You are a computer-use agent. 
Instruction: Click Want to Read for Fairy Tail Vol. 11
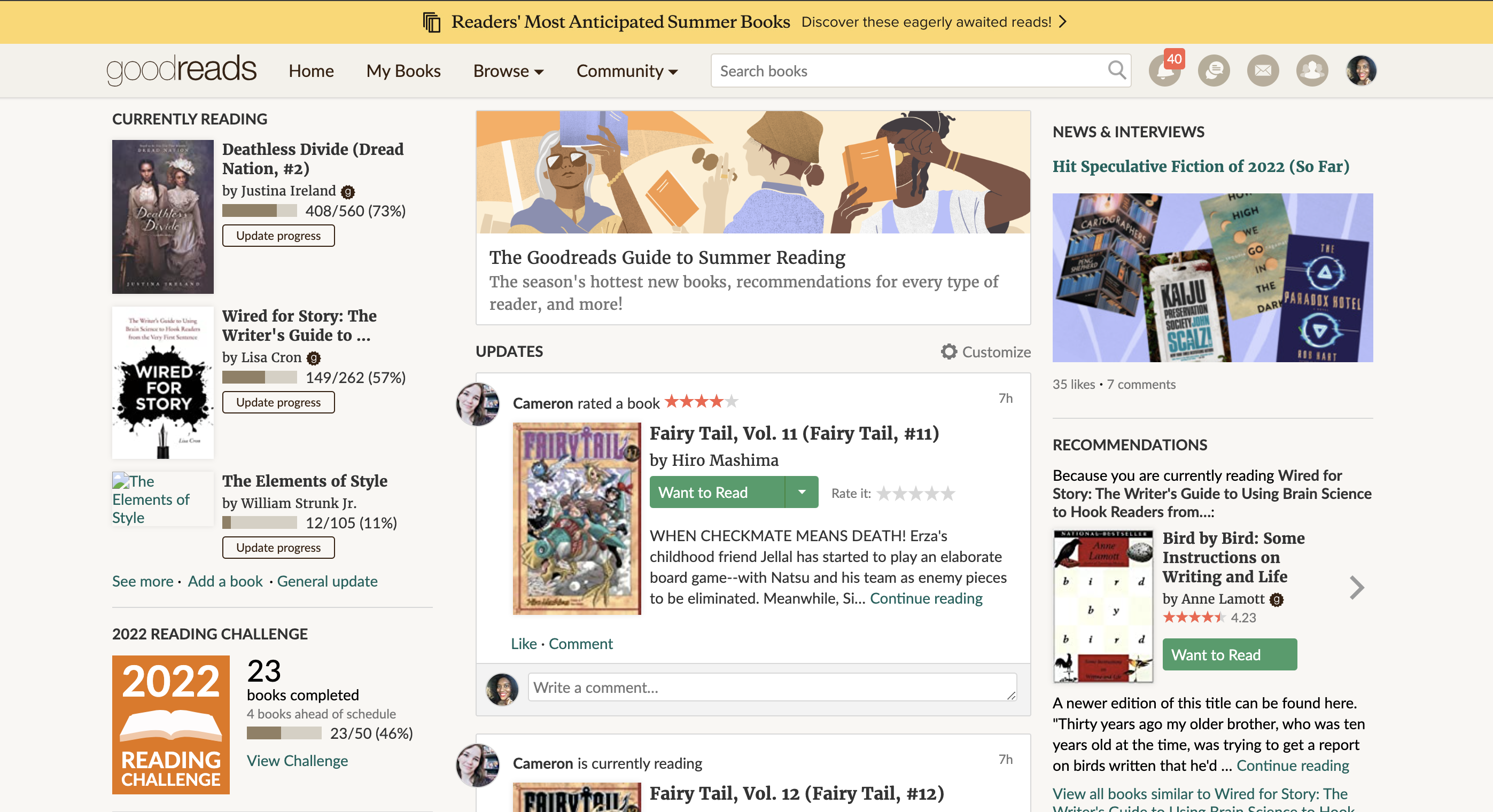[x=717, y=492]
